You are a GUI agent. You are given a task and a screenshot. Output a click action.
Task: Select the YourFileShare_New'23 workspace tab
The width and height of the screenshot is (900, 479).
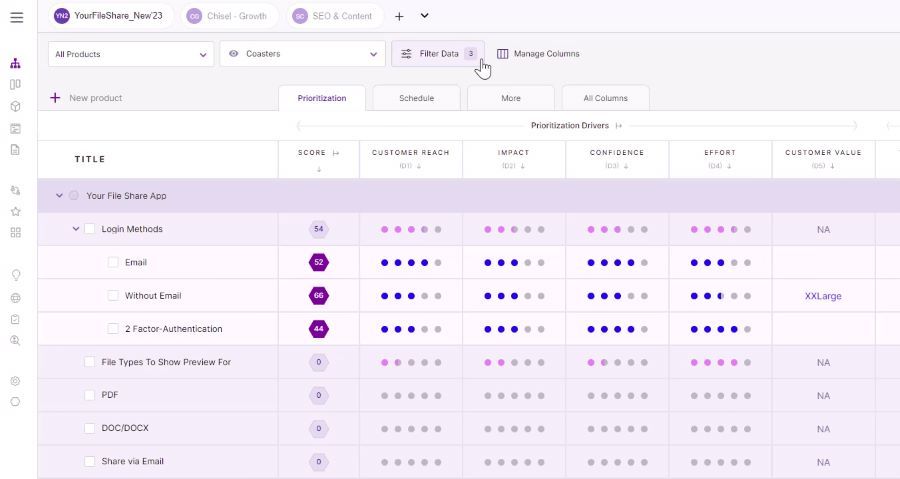click(x=111, y=16)
